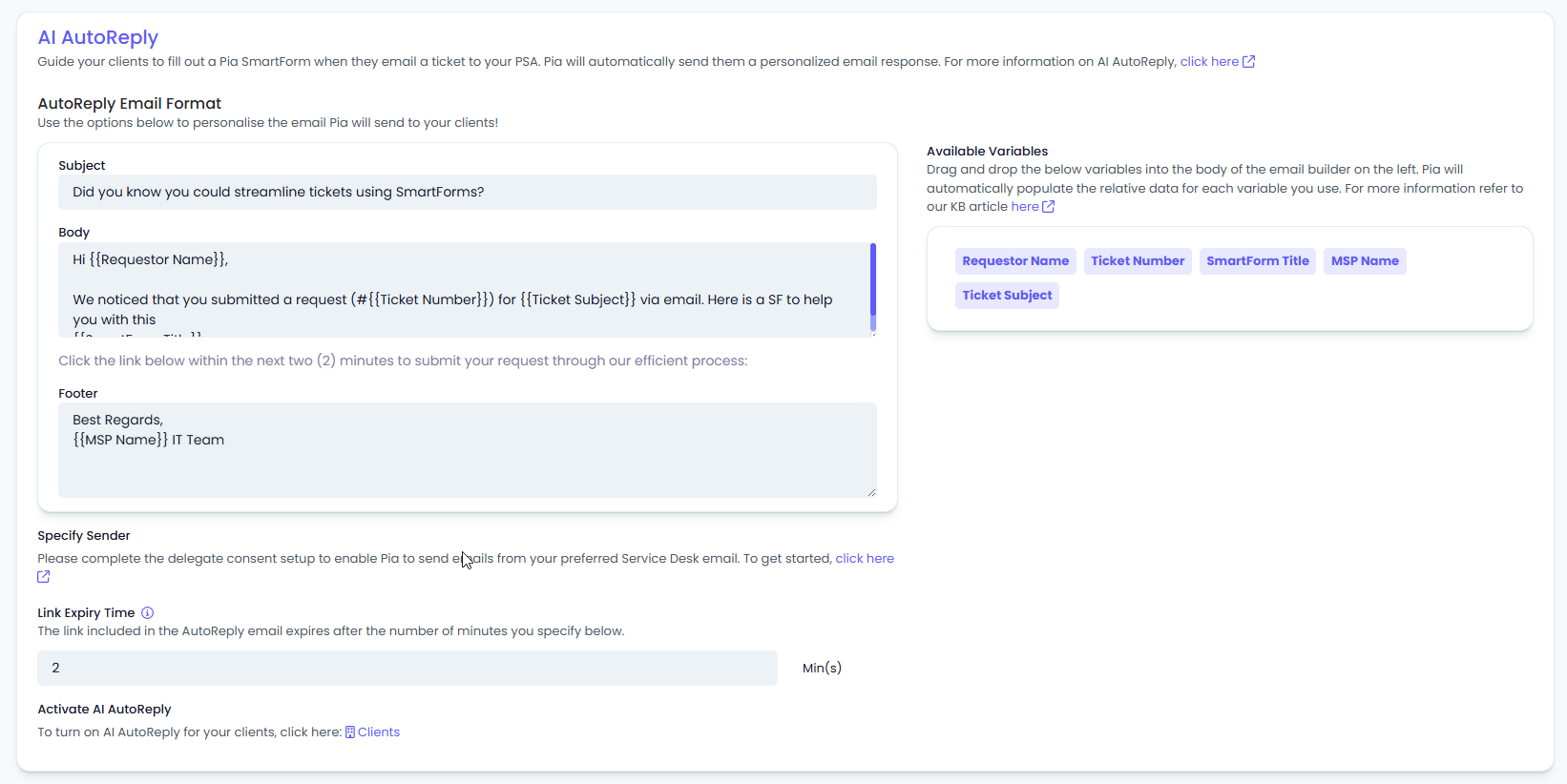The image size is (1567, 784).
Task: Click the 'Footer' field label
Action: coord(78,394)
